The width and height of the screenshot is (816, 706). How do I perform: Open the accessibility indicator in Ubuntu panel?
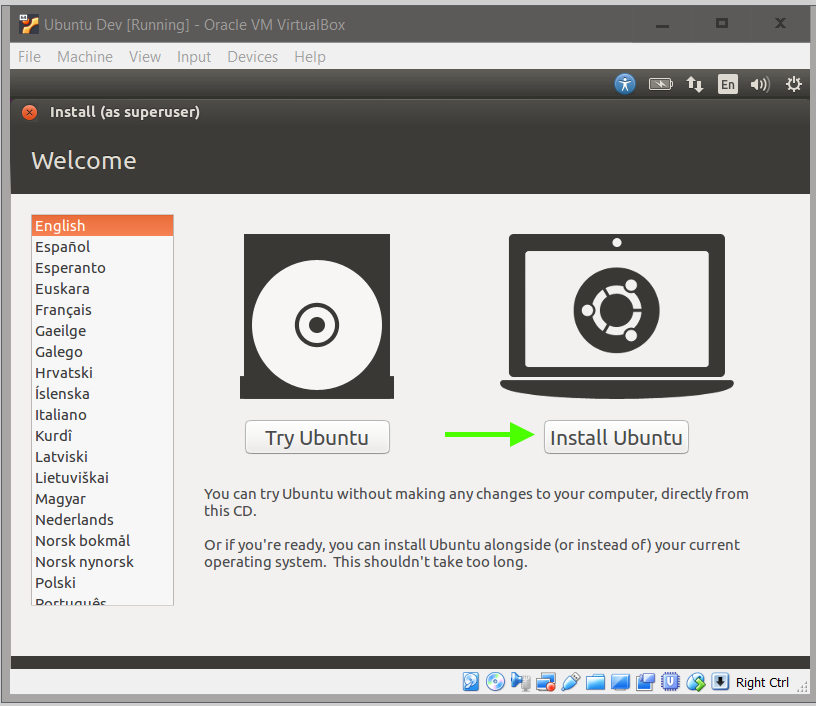coord(624,84)
